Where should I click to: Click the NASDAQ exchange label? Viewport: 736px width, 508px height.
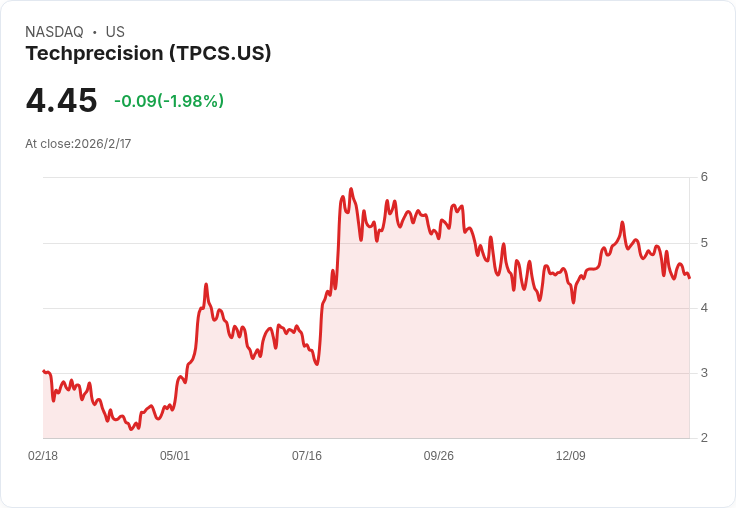pyautogui.click(x=54, y=32)
